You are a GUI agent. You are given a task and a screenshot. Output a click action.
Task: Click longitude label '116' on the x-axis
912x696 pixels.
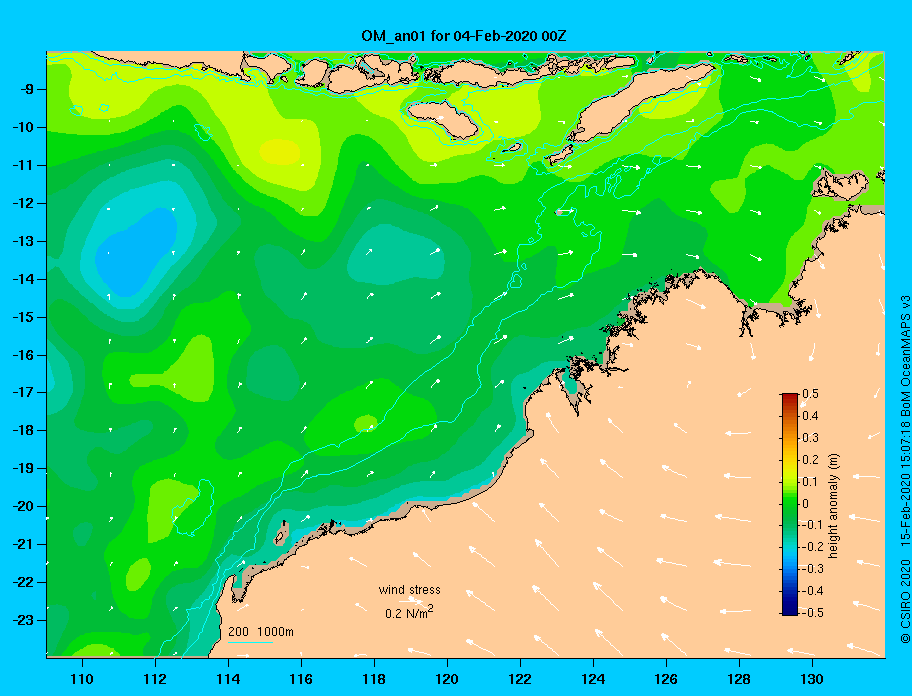(301, 679)
